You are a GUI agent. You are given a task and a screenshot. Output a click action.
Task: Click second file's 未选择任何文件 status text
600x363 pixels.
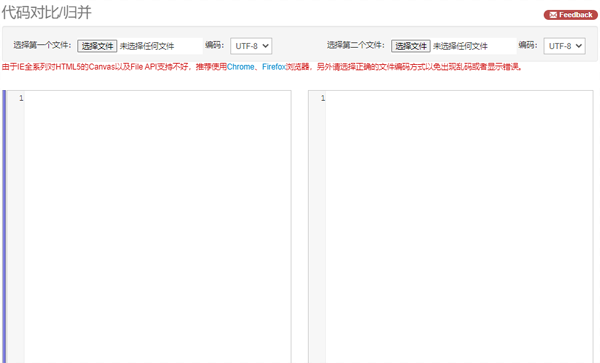tap(460, 46)
